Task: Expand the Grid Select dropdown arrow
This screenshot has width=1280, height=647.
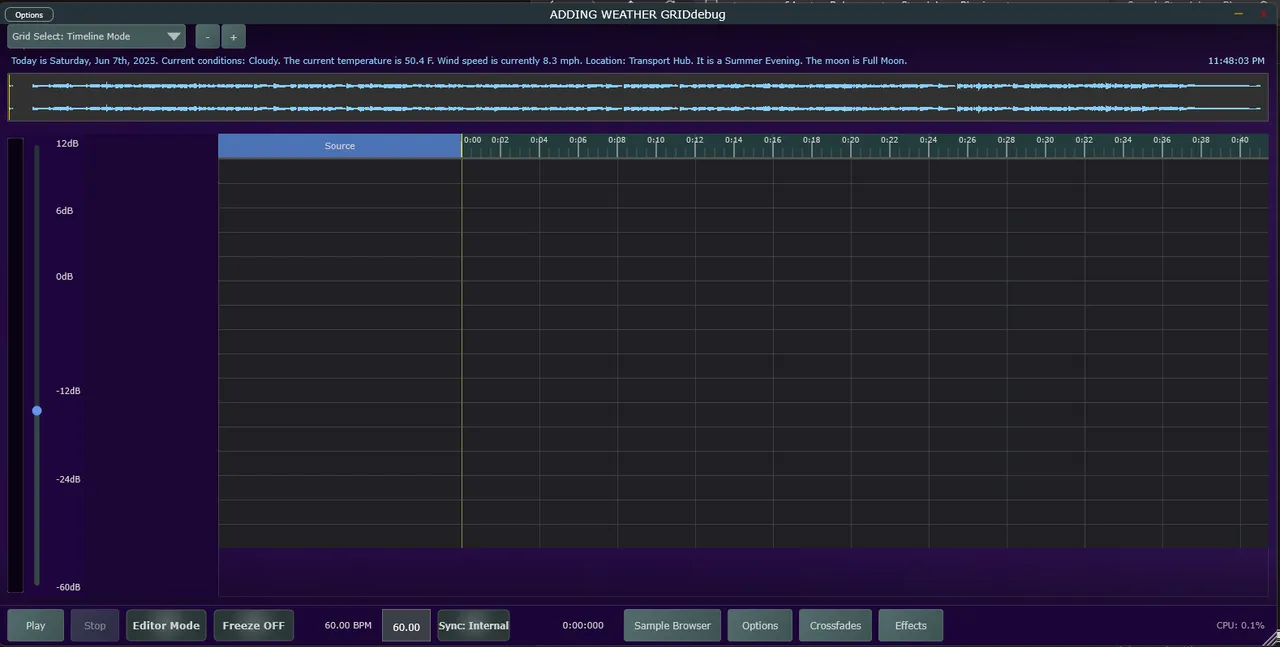Action: tap(174, 37)
